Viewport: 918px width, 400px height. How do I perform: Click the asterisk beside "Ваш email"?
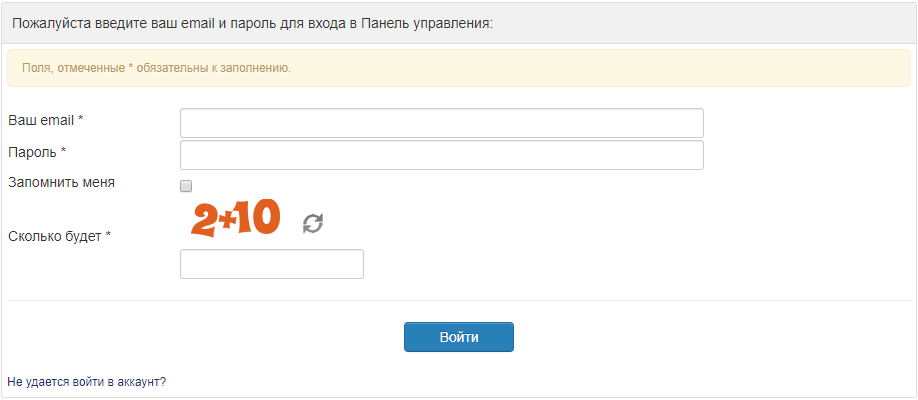[81, 120]
